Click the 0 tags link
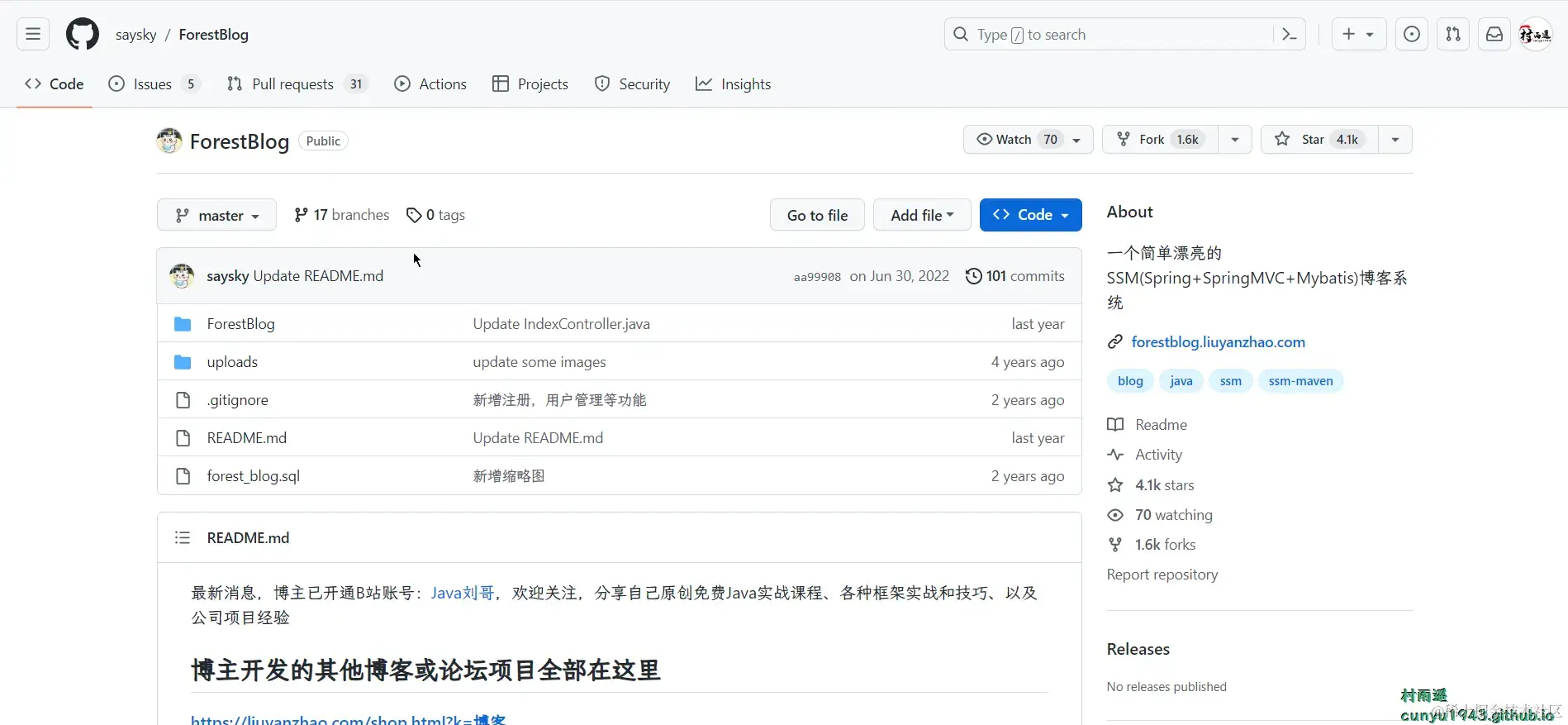This screenshot has width=1568, height=725. [435, 215]
